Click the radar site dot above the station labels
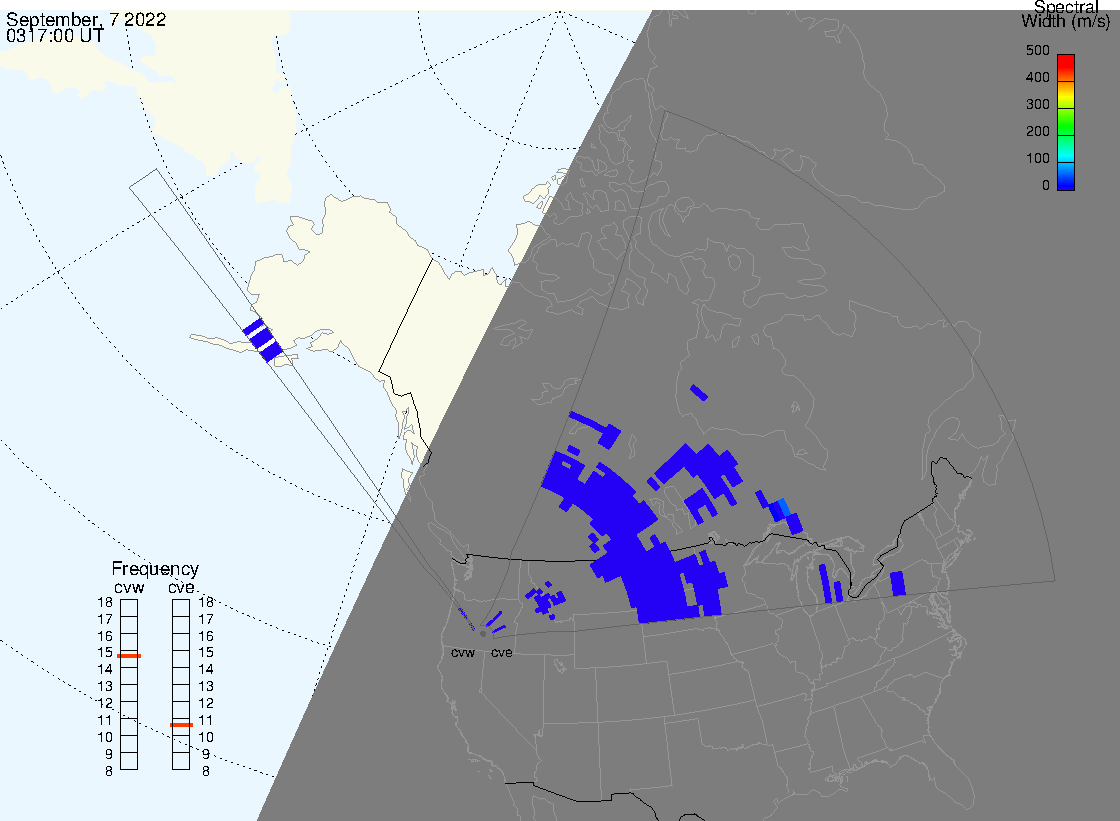 (x=484, y=634)
